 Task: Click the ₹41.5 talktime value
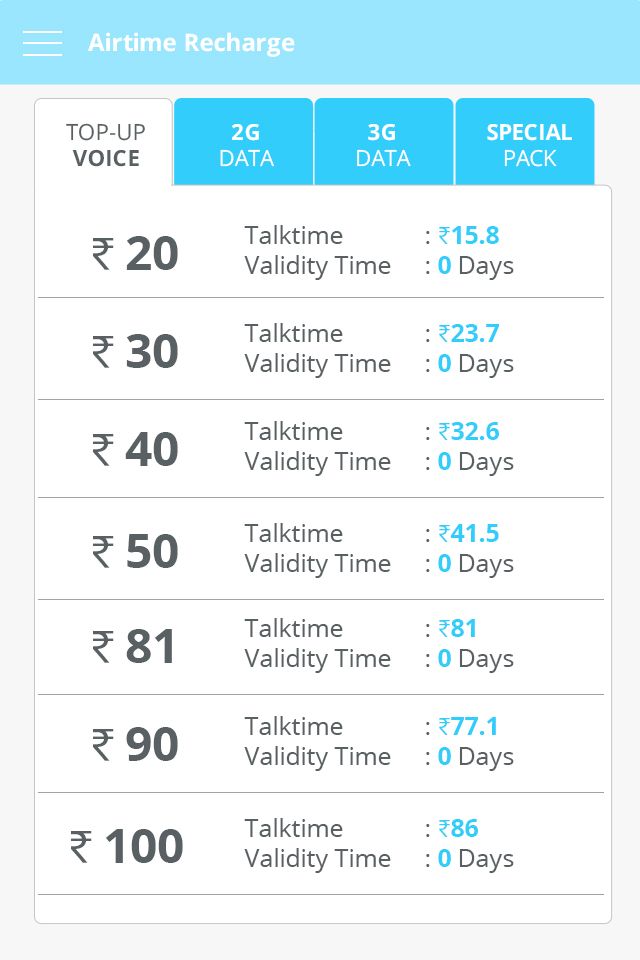469,533
